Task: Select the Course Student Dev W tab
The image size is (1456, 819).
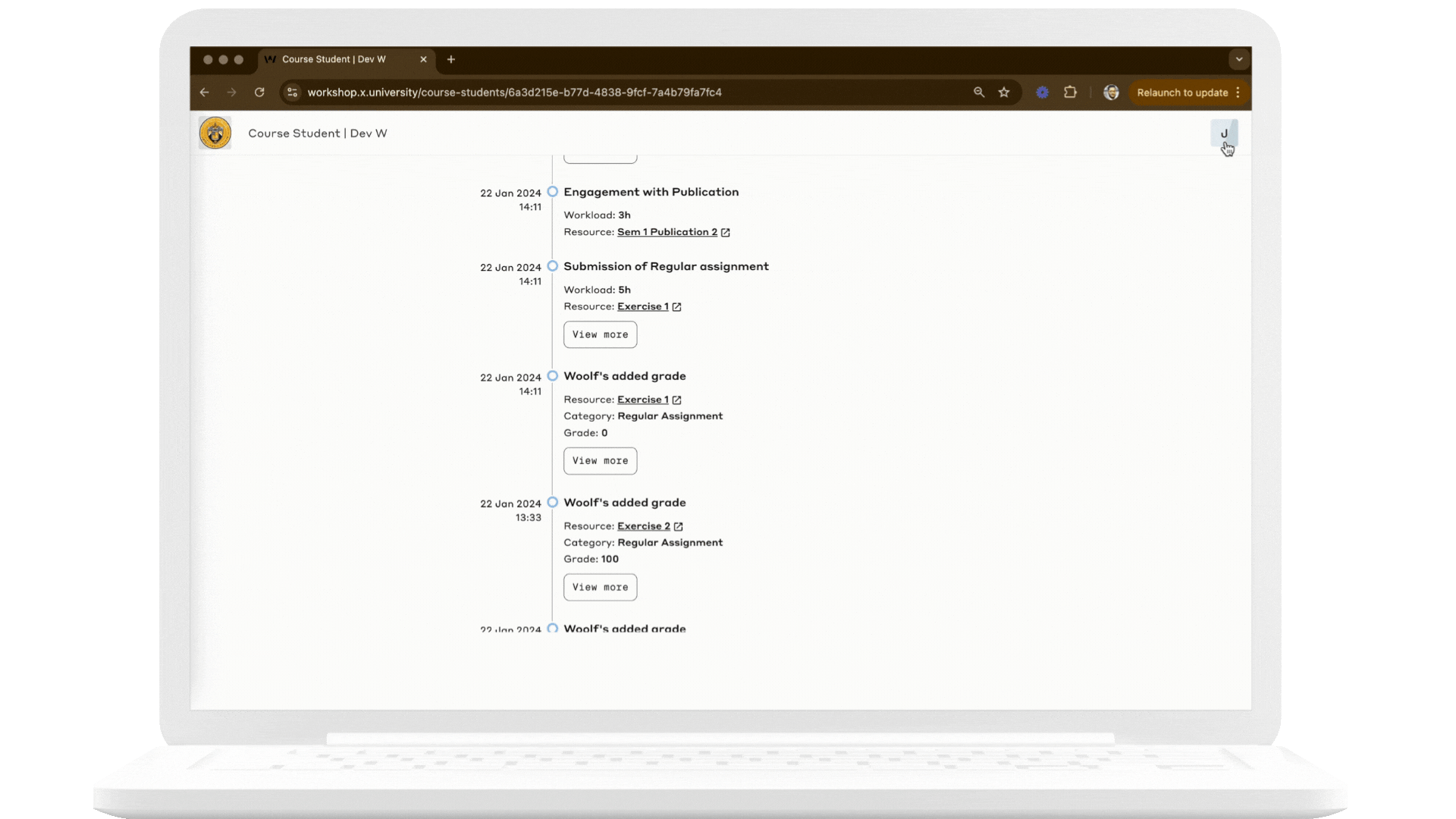Action: pos(334,59)
